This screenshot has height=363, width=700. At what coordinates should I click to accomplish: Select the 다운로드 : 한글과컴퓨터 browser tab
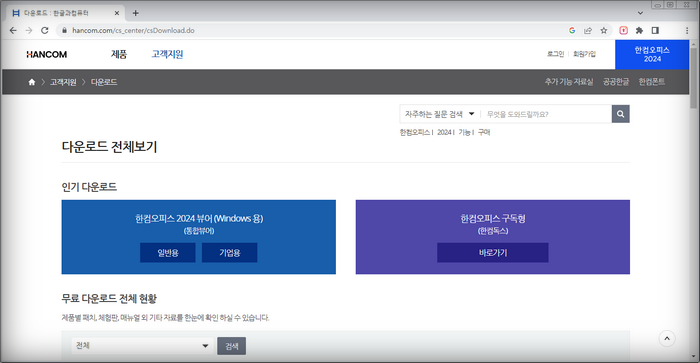click(66, 13)
